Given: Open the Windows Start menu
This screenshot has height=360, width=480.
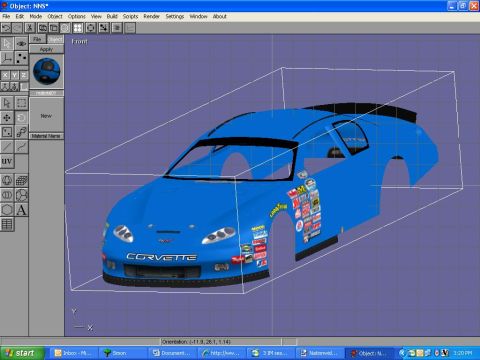Looking at the screenshot, I should pos(22,353).
